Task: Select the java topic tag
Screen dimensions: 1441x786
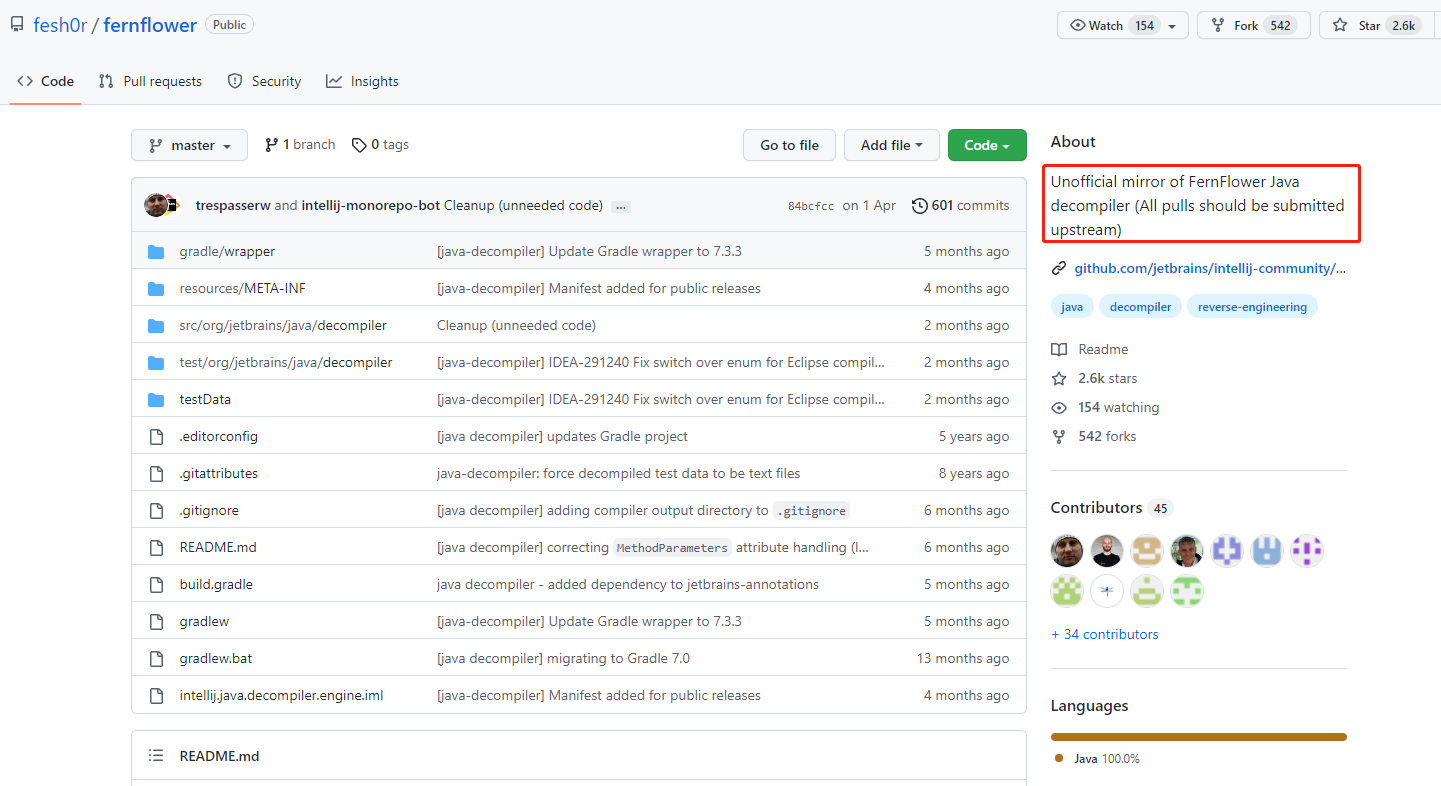Action: 1071,307
